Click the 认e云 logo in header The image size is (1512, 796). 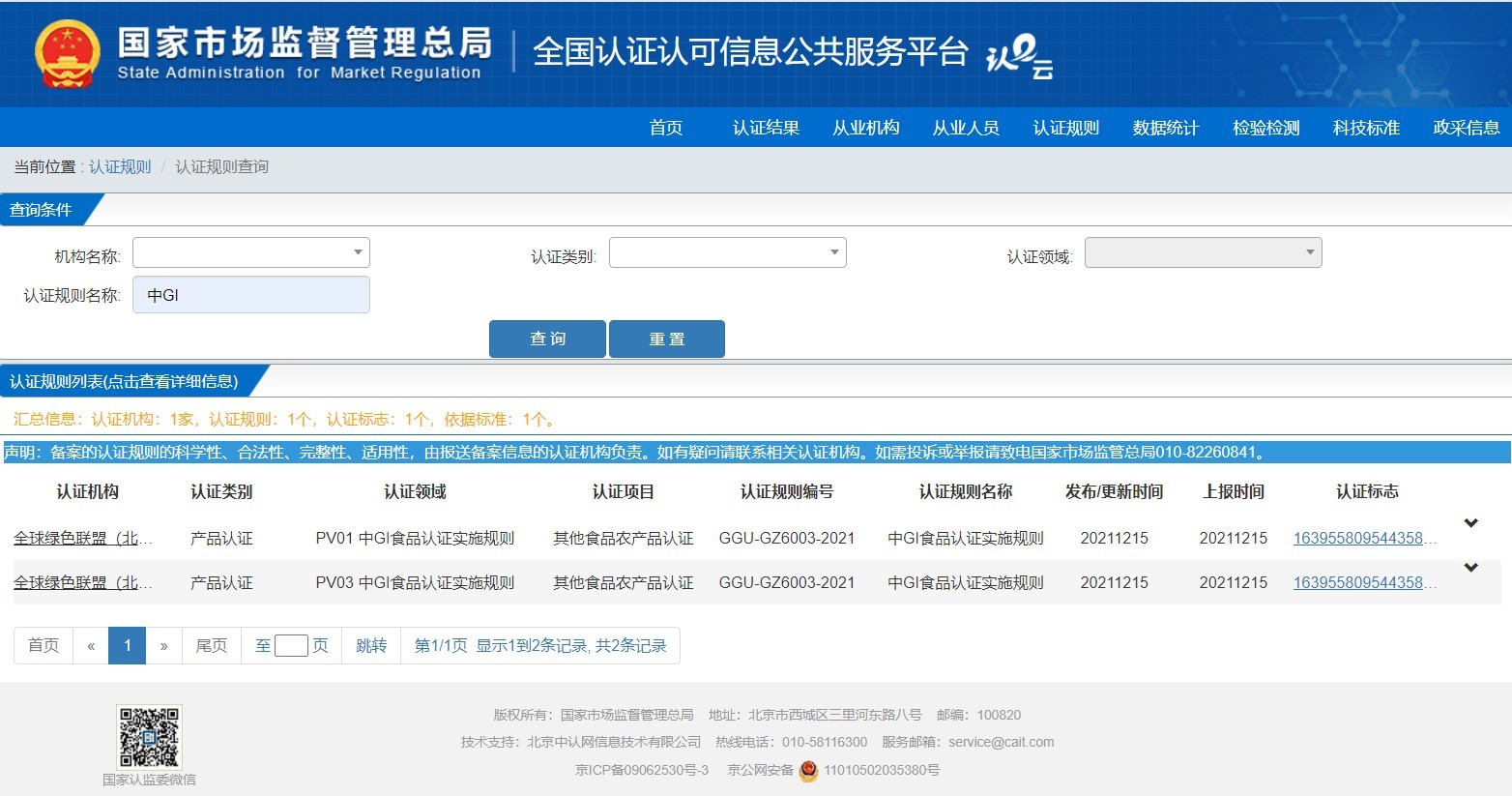1019,55
